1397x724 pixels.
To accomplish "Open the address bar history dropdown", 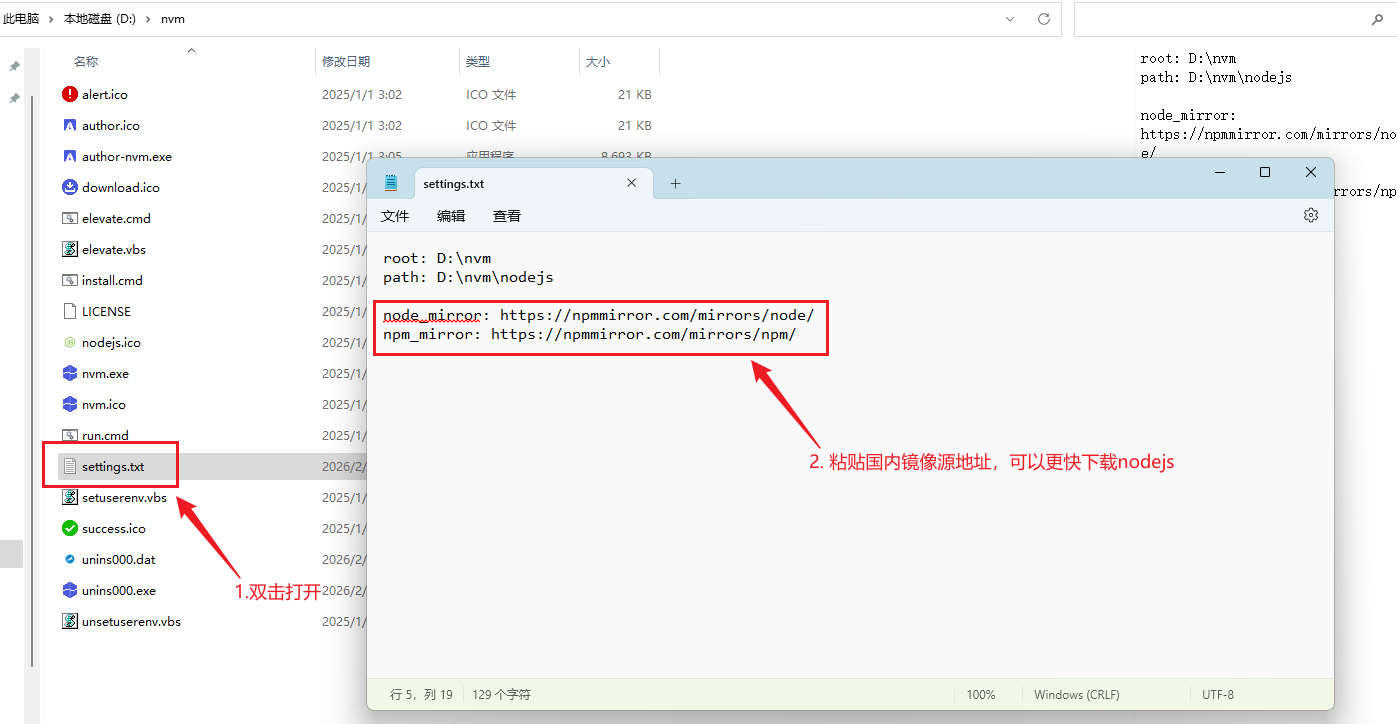I will pos(1009,18).
